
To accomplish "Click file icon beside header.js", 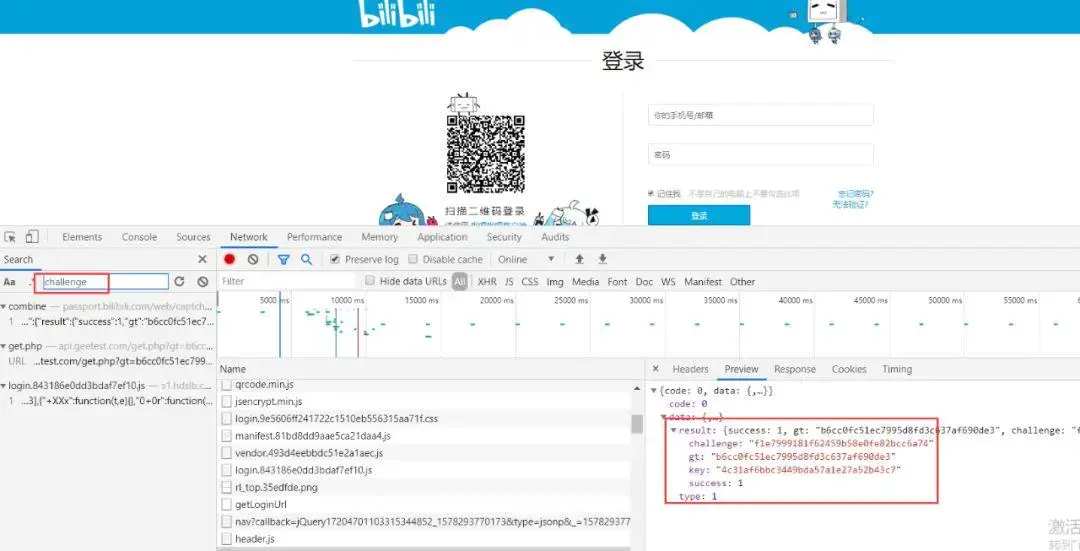I will 227,539.
